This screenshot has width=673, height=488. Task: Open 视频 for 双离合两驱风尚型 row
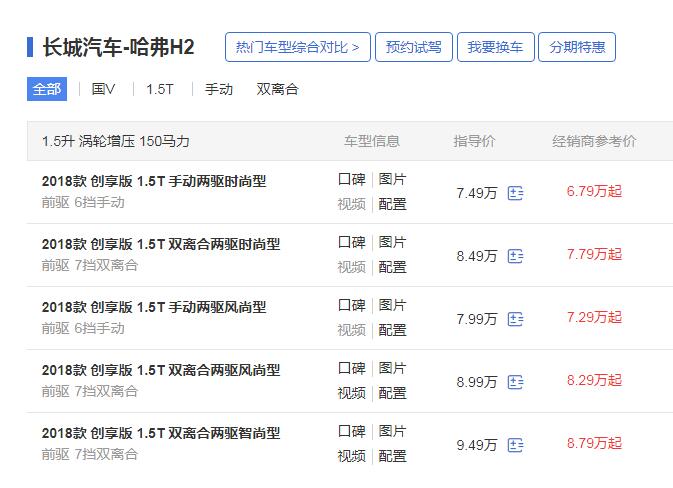tap(352, 393)
